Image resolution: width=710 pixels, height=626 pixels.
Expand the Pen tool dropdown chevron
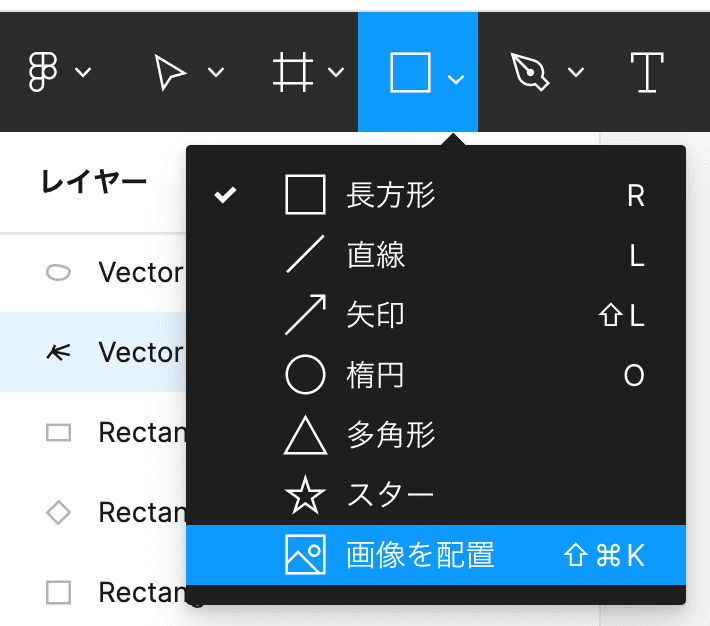[575, 73]
